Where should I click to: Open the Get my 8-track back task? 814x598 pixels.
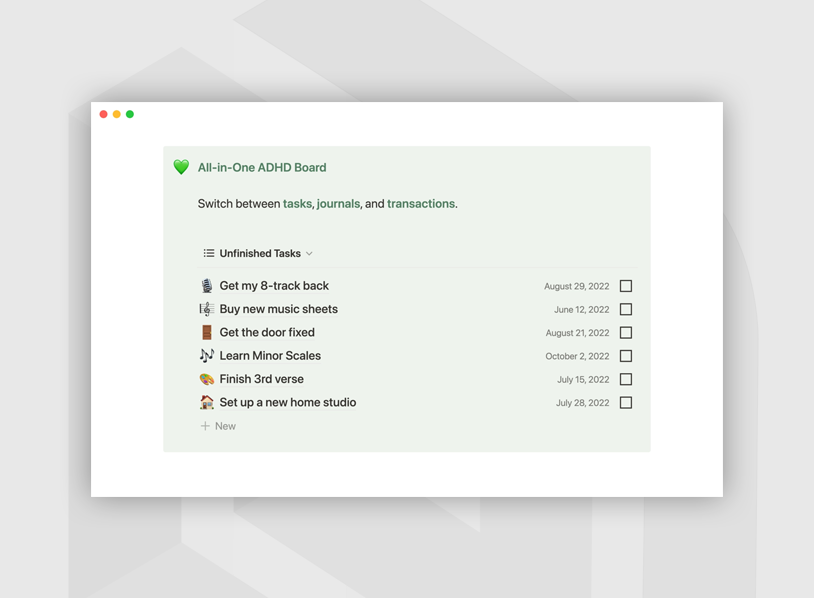click(274, 286)
